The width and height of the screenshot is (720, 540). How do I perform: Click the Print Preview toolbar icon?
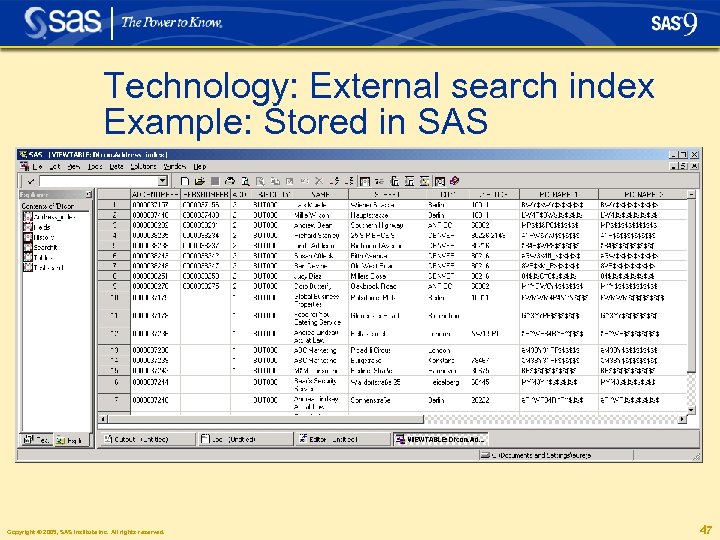[245, 181]
